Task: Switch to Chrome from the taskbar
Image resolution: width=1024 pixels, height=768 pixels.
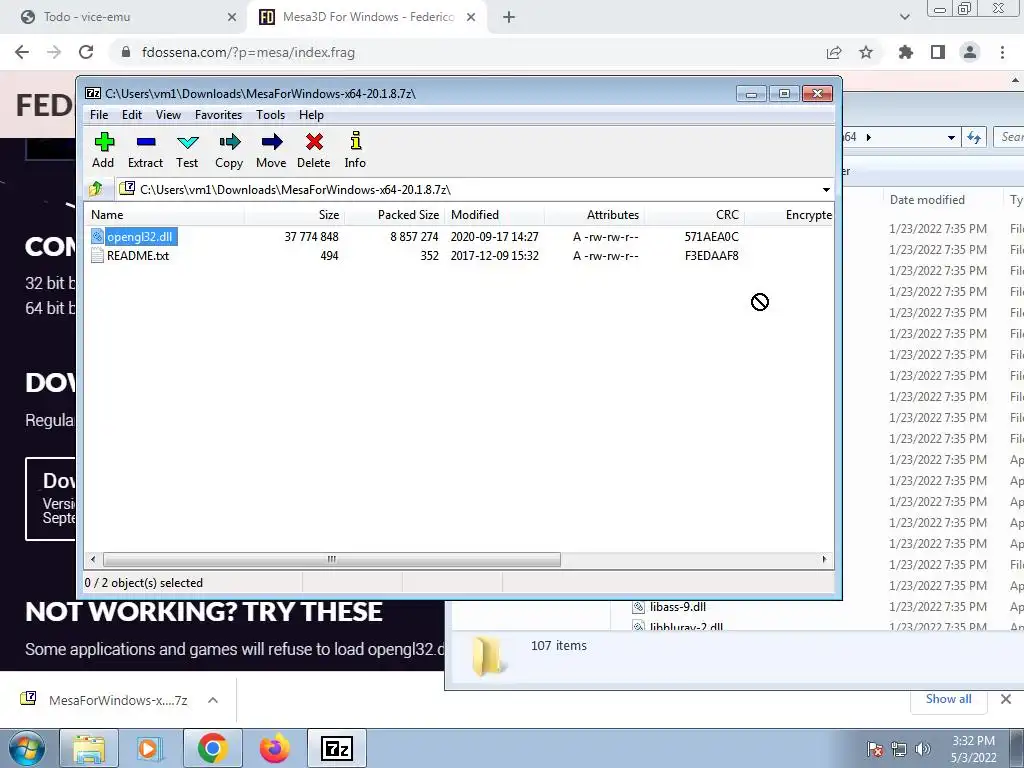Action: tap(212, 748)
